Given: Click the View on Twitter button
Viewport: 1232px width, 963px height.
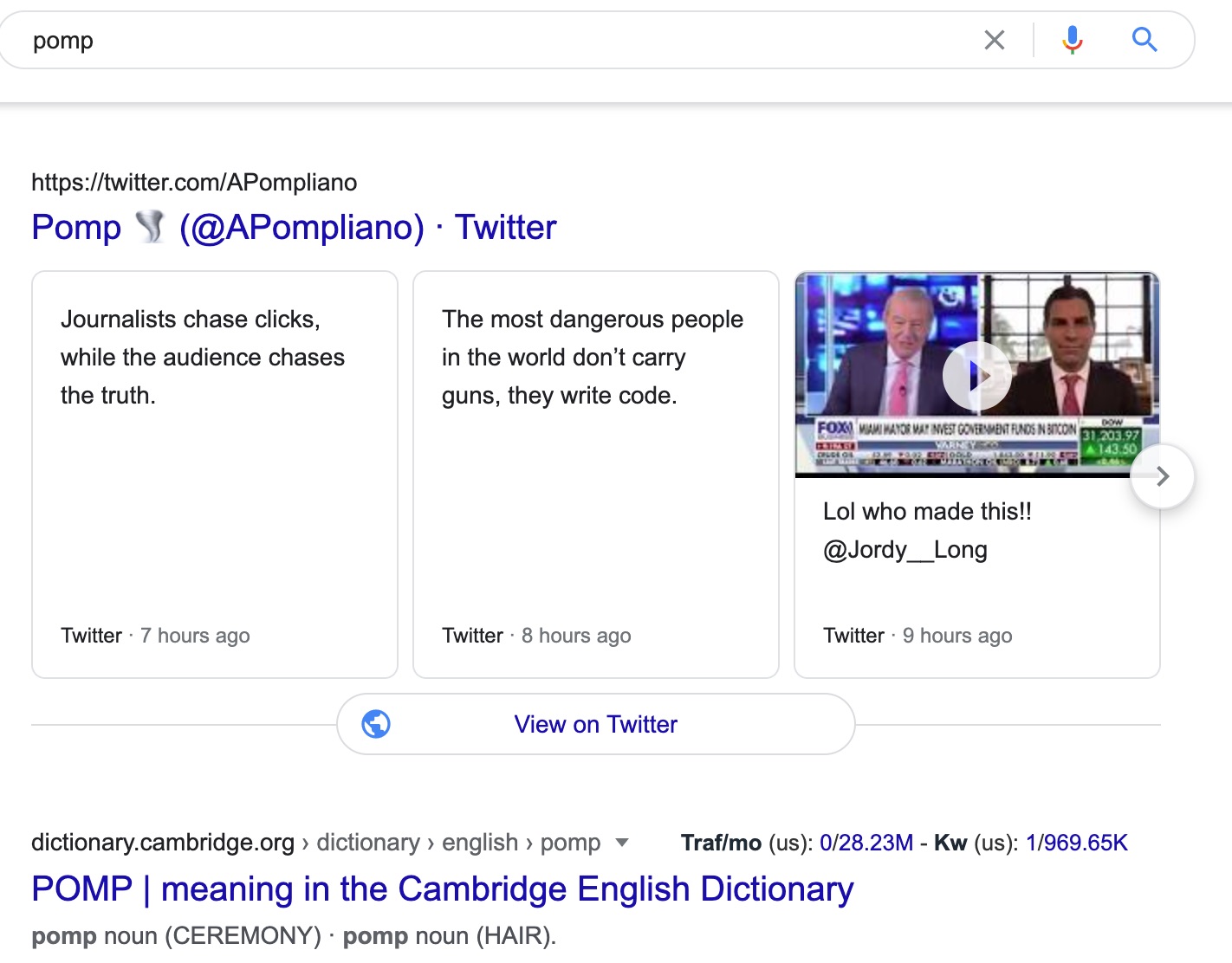Looking at the screenshot, I should pyautogui.click(x=596, y=724).
